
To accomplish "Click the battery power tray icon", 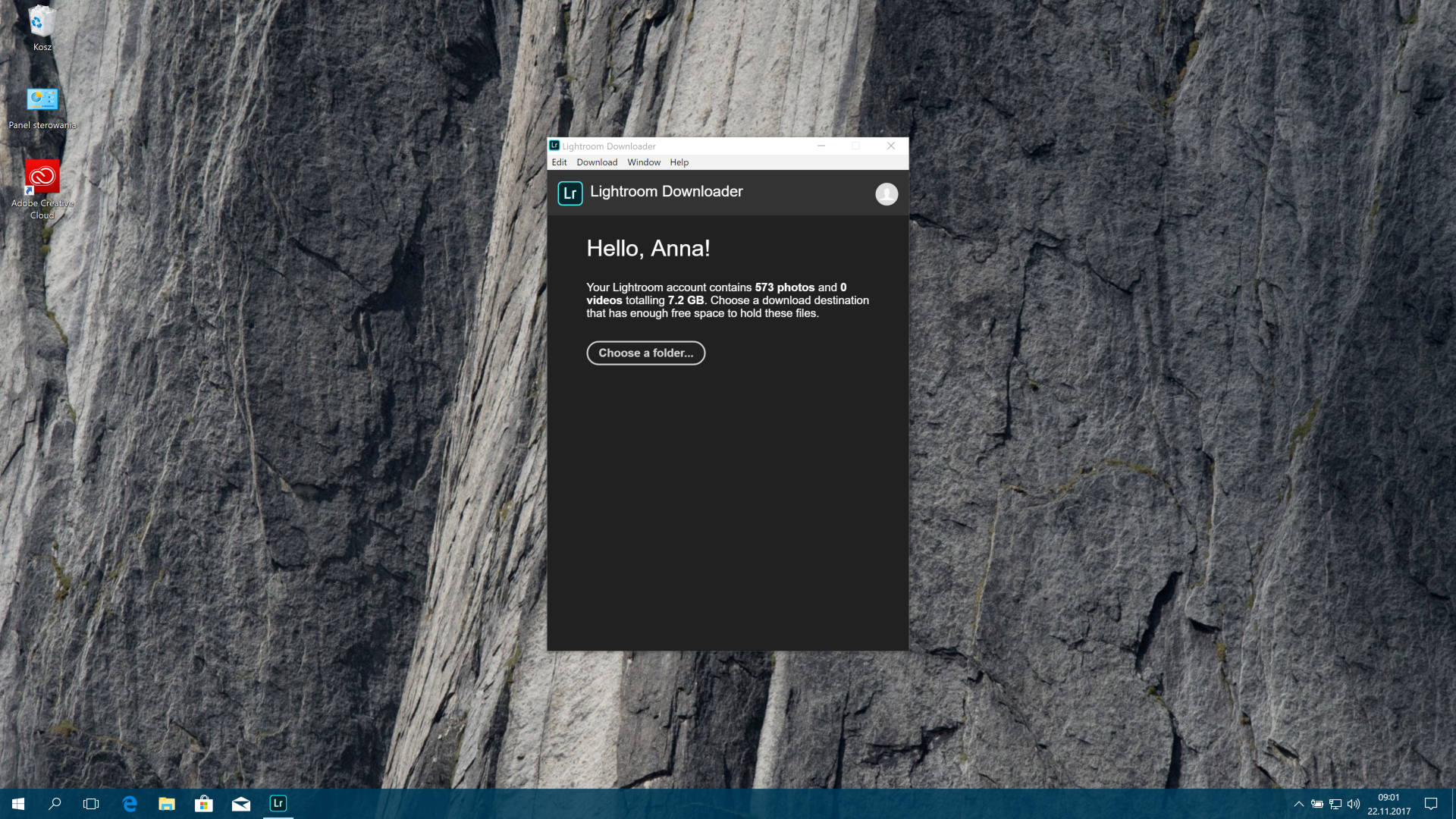I will coord(1317,804).
